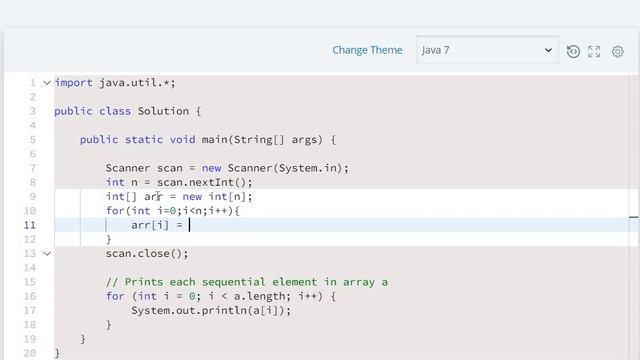
Task: Click on 'int[] arr = new int[n];' line
Action: [x=179, y=196]
